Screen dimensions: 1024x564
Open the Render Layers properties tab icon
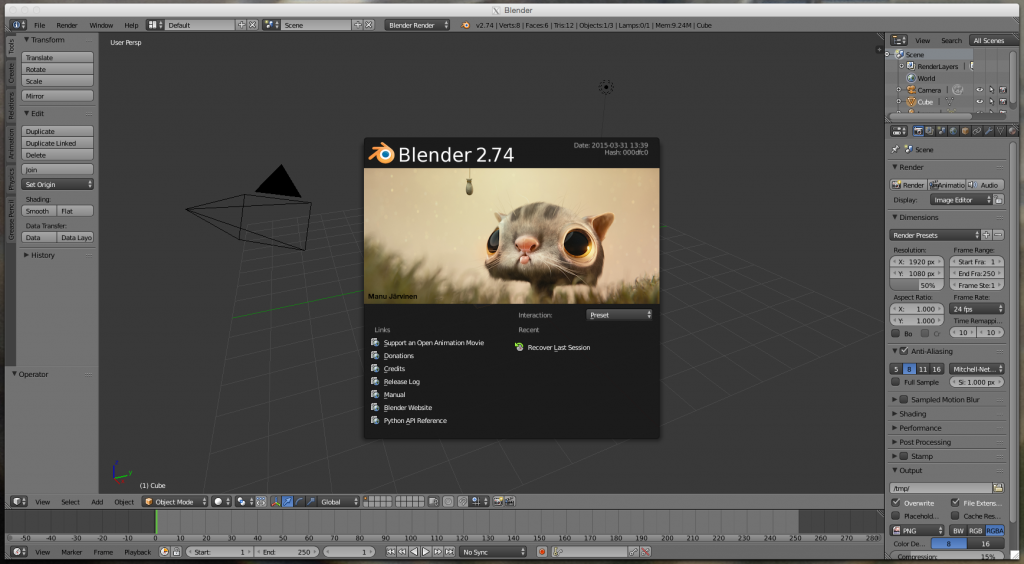click(930, 131)
